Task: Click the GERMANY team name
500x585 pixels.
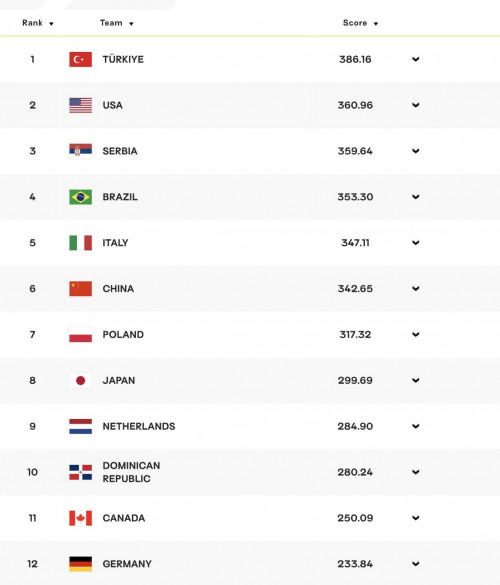Action: coord(127,564)
